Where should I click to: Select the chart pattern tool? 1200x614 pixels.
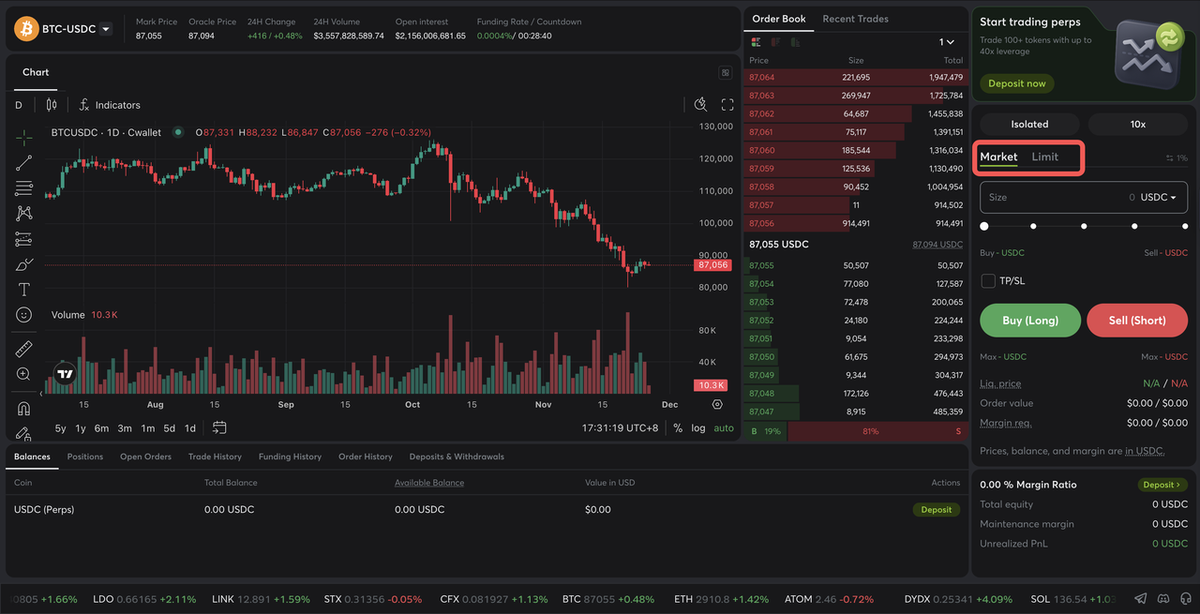coord(24,213)
